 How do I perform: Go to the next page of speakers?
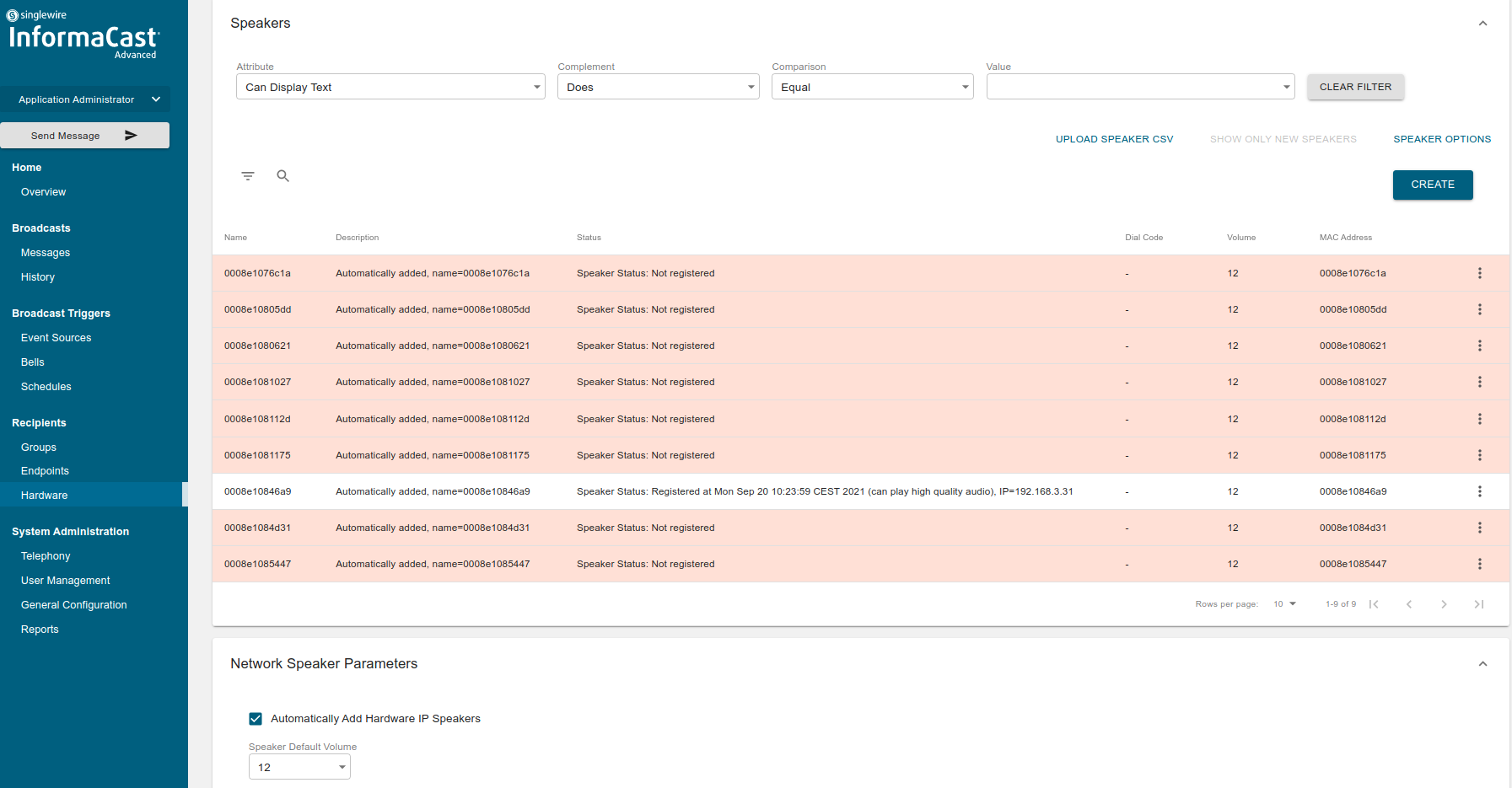click(1444, 604)
